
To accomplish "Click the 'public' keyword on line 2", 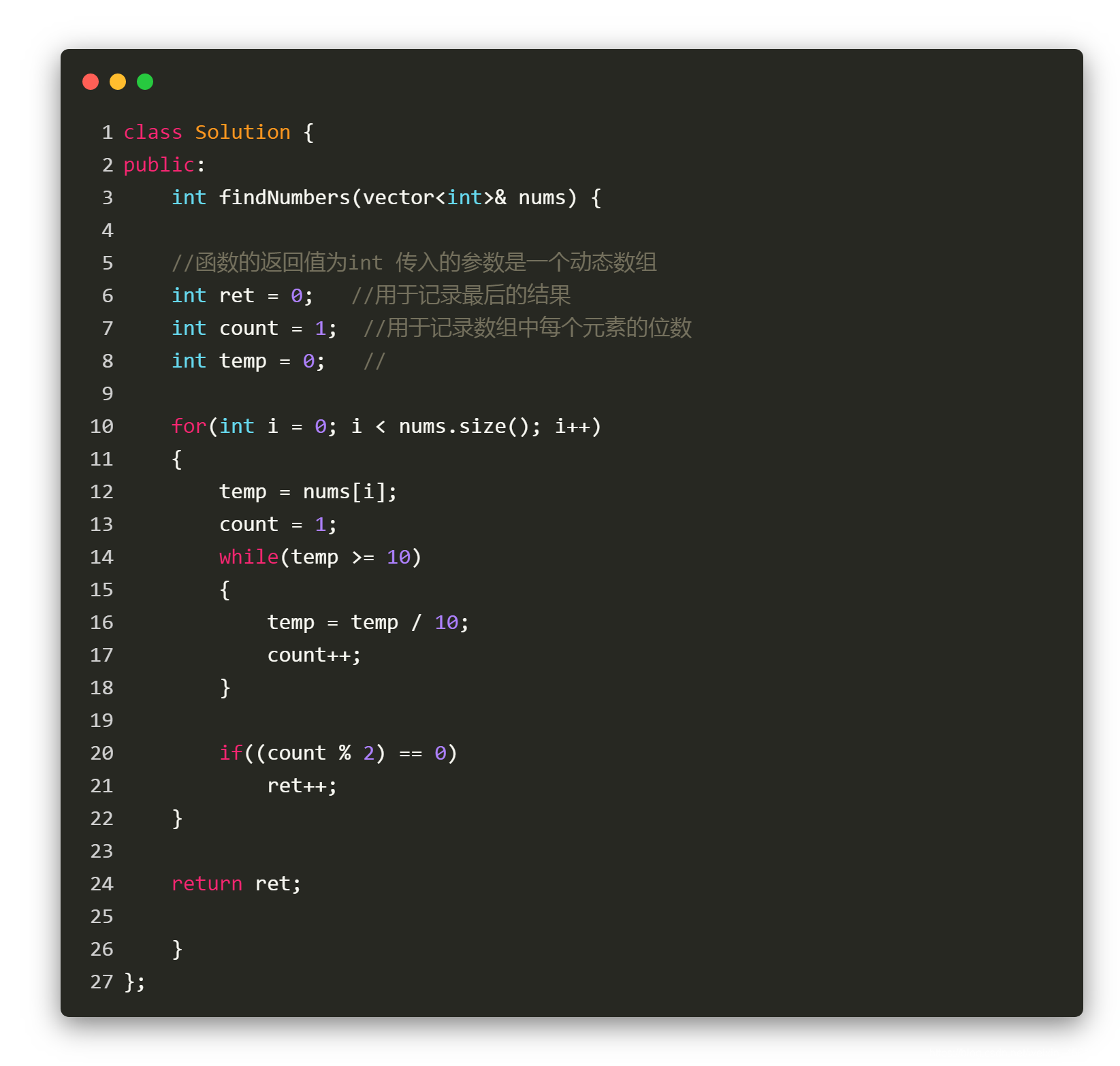I will [x=159, y=165].
